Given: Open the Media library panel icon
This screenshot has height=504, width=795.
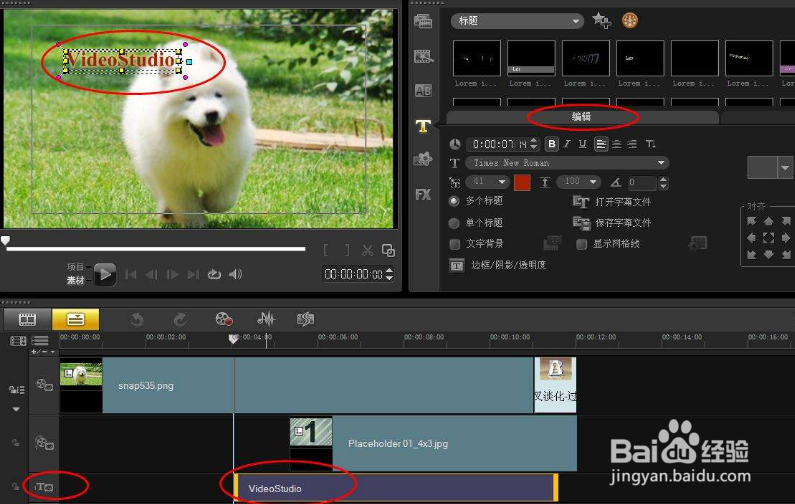Looking at the screenshot, I should 423,21.
